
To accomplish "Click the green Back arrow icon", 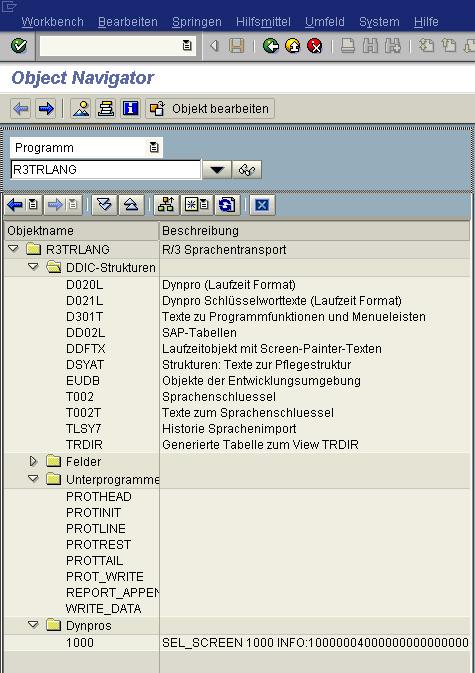I will point(271,45).
